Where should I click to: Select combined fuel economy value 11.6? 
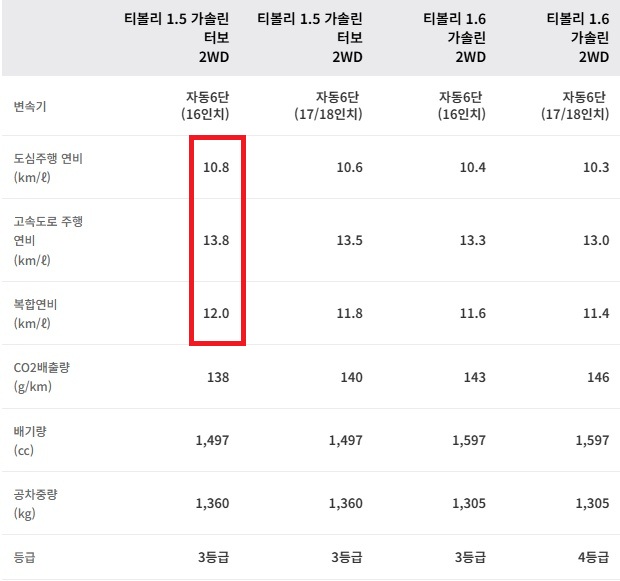click(x=473, y=314)
